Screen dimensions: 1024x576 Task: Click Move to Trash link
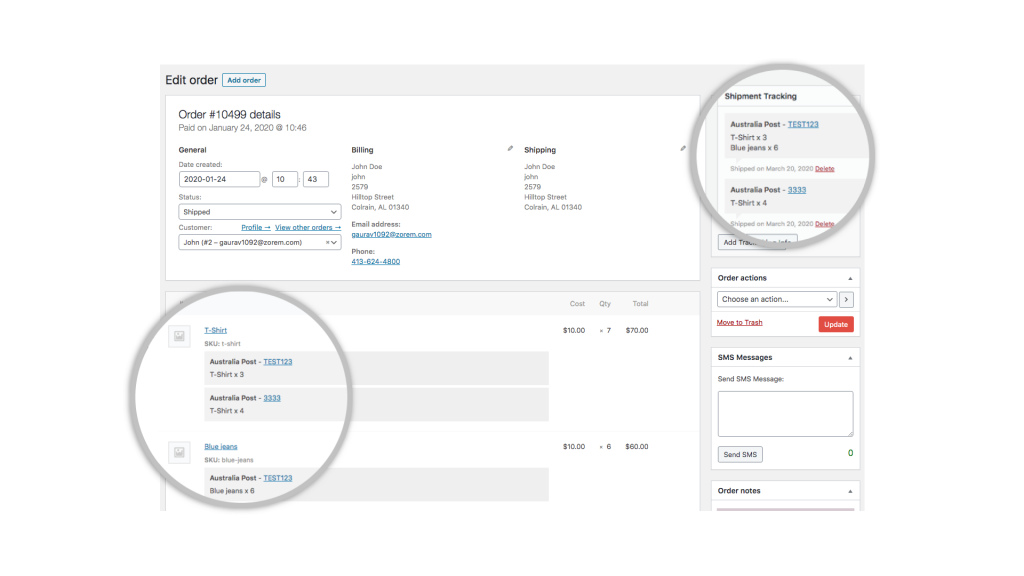pyautogui.click(x=739, y=323)
